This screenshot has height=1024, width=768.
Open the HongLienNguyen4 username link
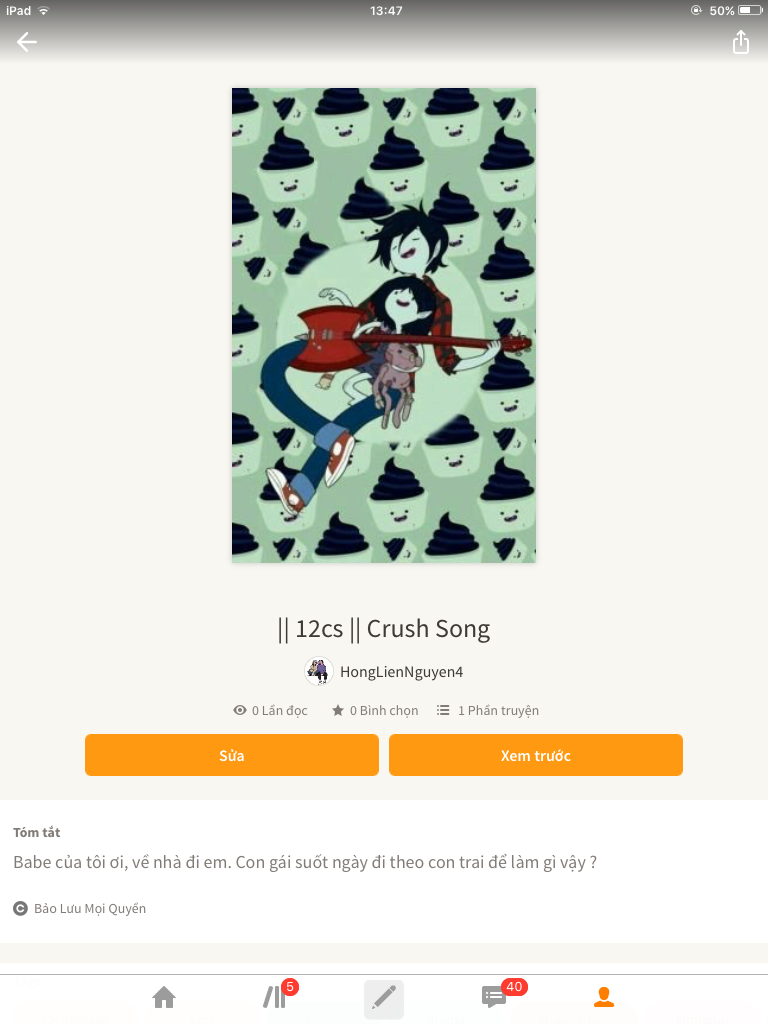pos(401,672)
